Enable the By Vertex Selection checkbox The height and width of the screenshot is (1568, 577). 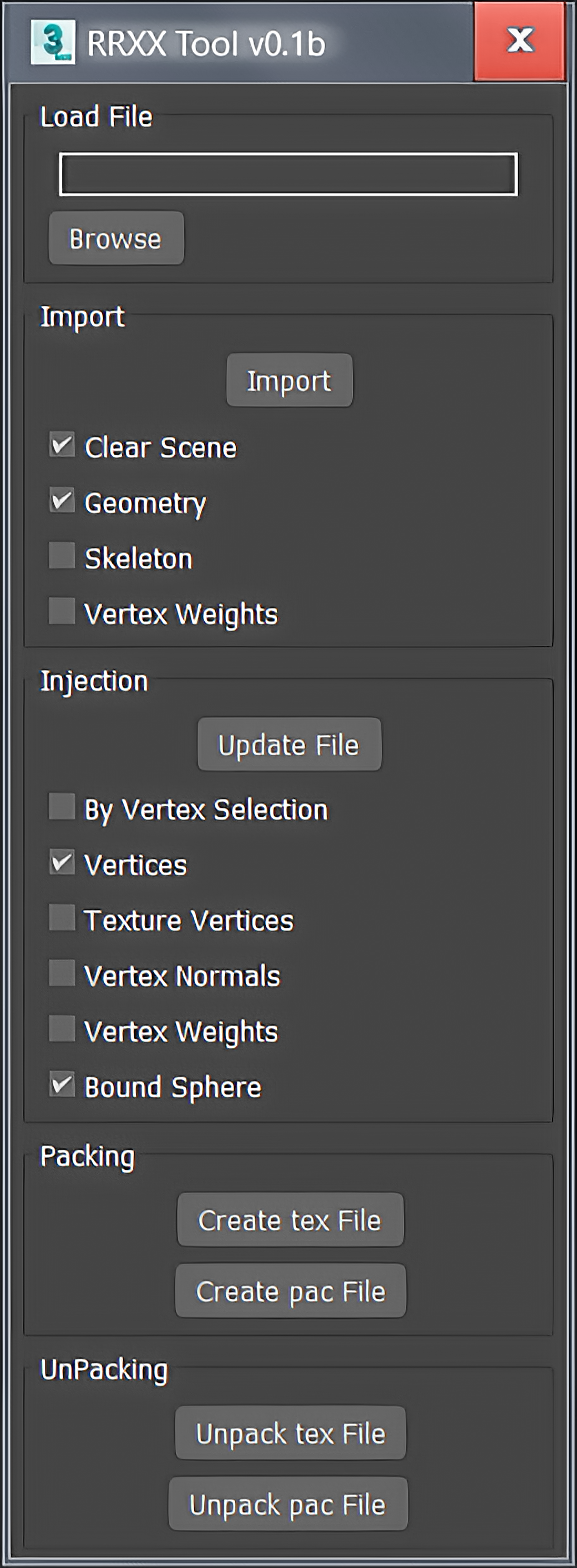pyautogui.click(x=62, y=807)
